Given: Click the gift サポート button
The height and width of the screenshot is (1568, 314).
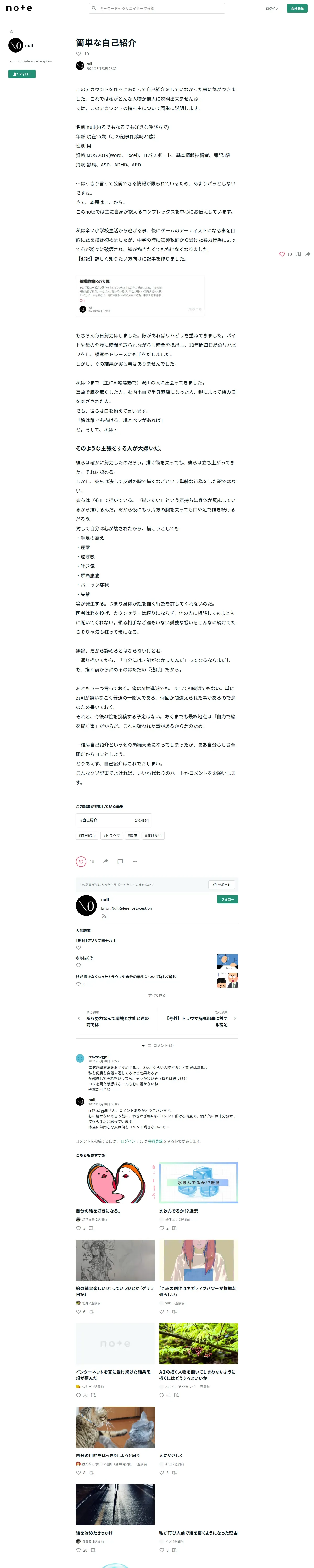Looking at the screenshot, I should coord(221,884).
